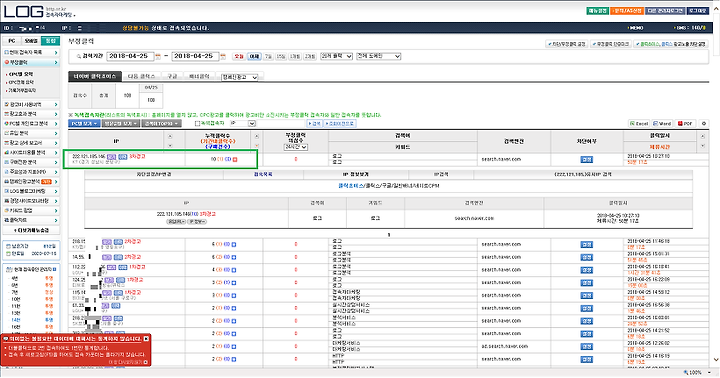Click the IP search text field
Image resolution: width=720 pixels, height=378 pixels.
point(281,124)
